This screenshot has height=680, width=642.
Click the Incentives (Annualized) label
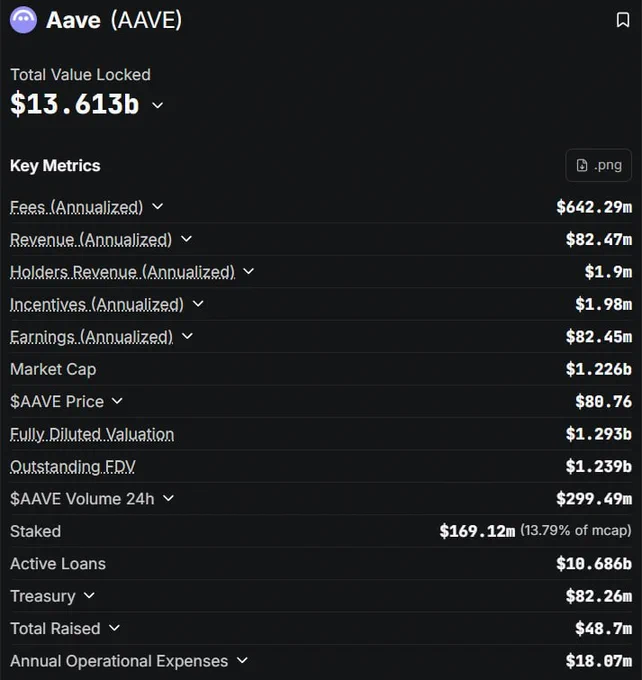coord(97,305)
